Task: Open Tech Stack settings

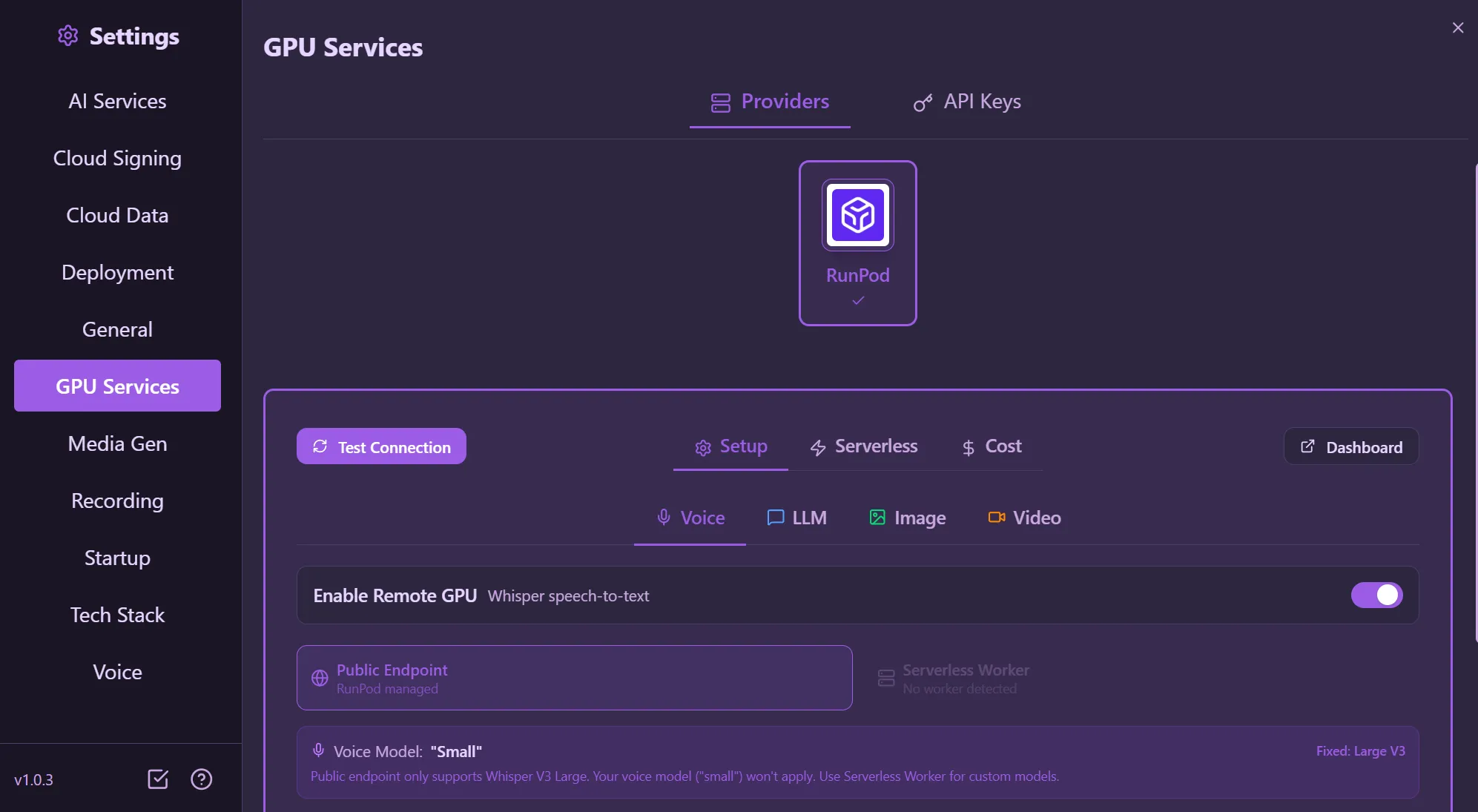Action: click(117, 615)
